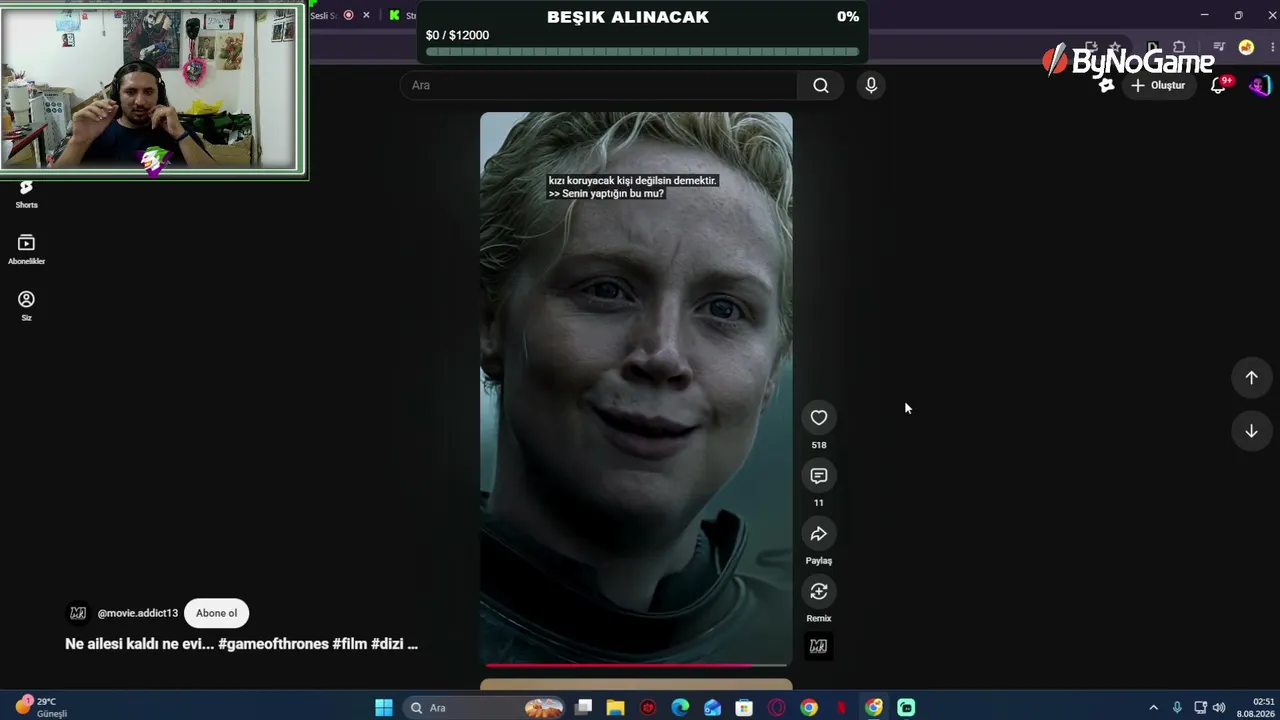
Task: Launch Microsoft Edge from the taskbar
Action: click(680, 708)
